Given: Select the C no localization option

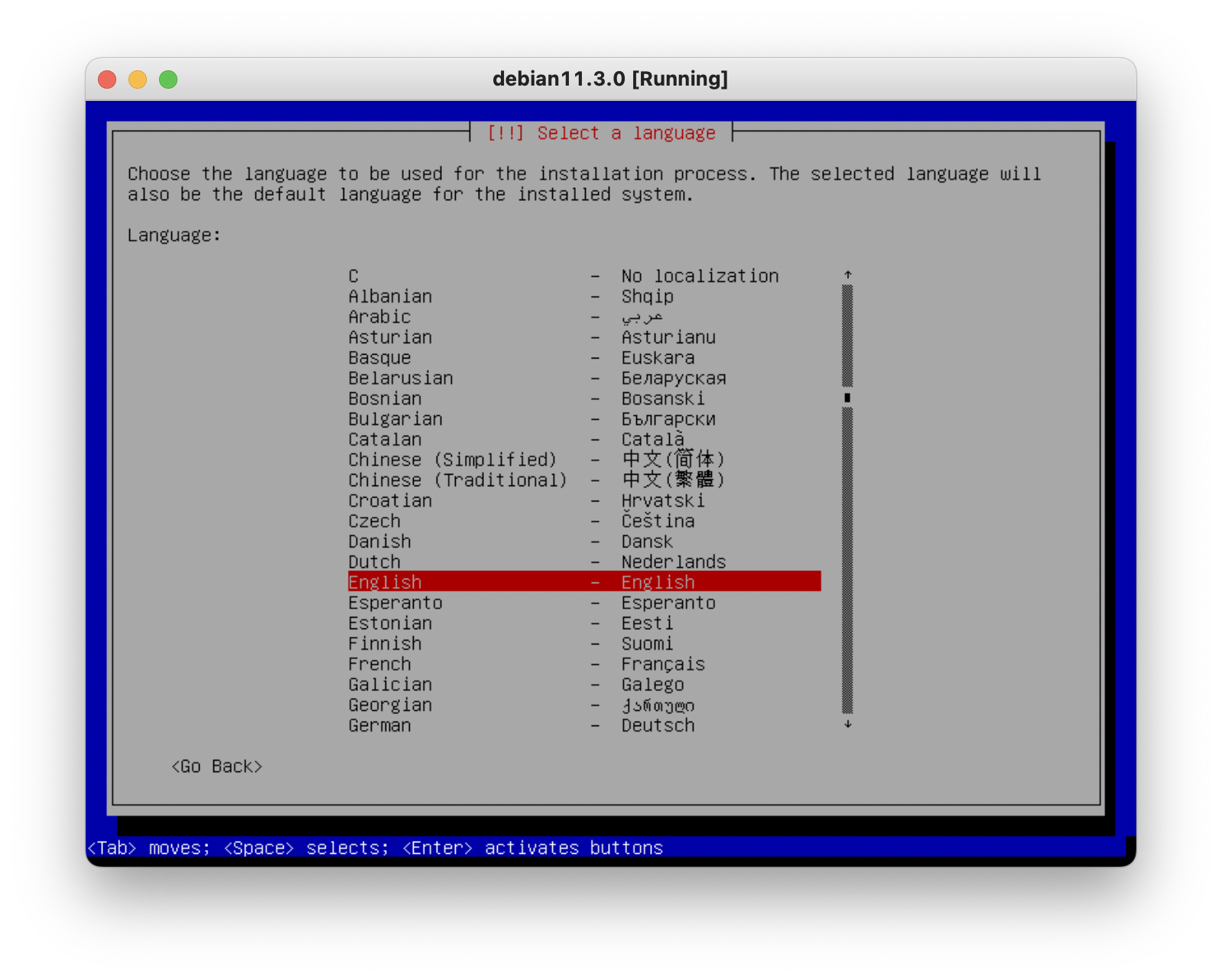Looking at the screenshot, I should 353,276.
